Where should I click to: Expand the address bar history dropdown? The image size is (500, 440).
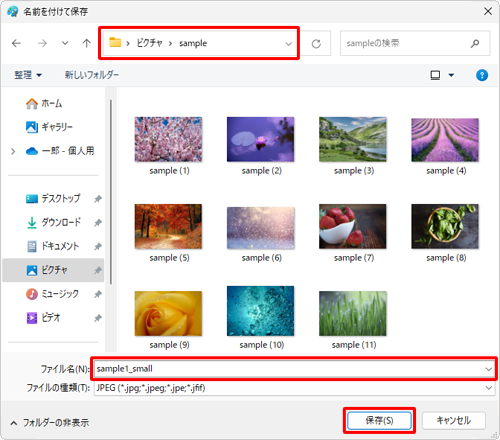[289, 44]
